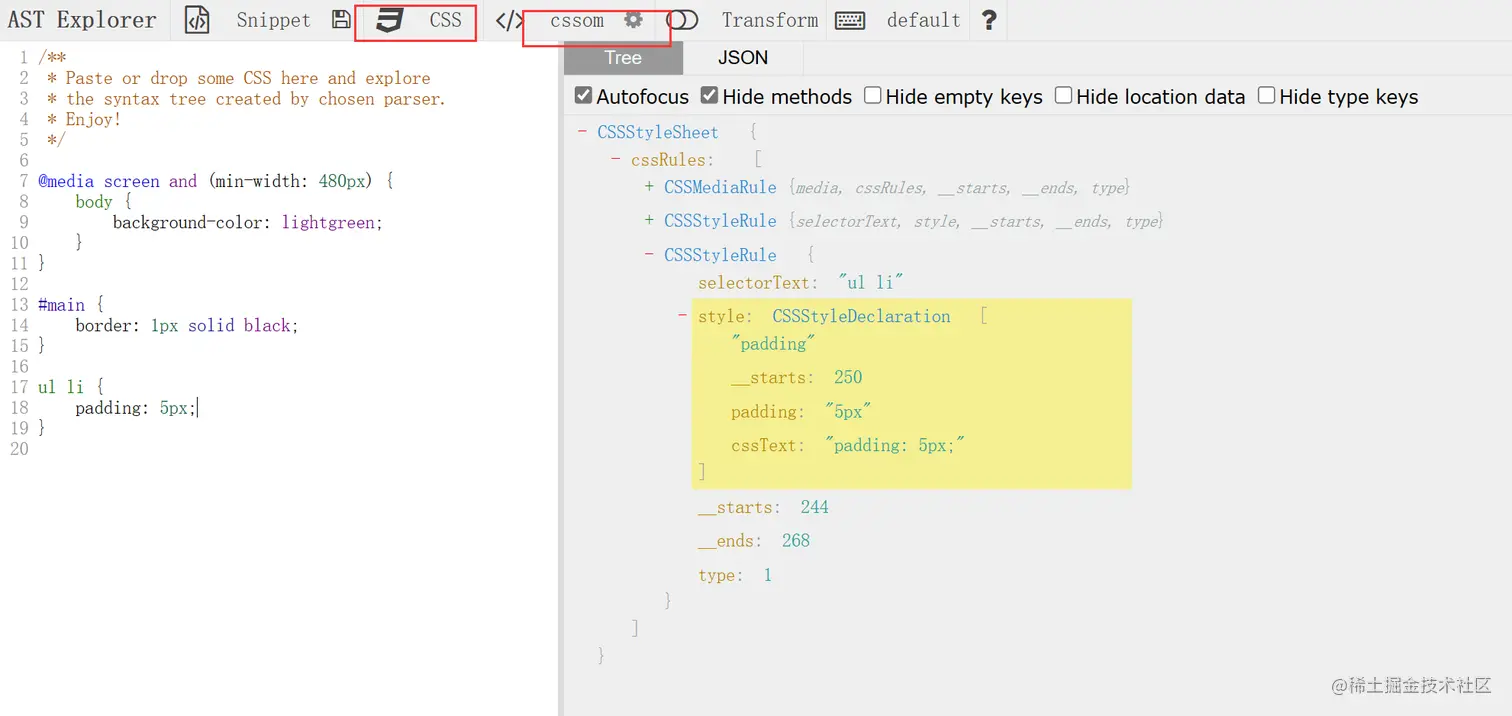Enable the Hide type keys checkbox
The width and height of the screenshot is (1512, 716).
1266,96
